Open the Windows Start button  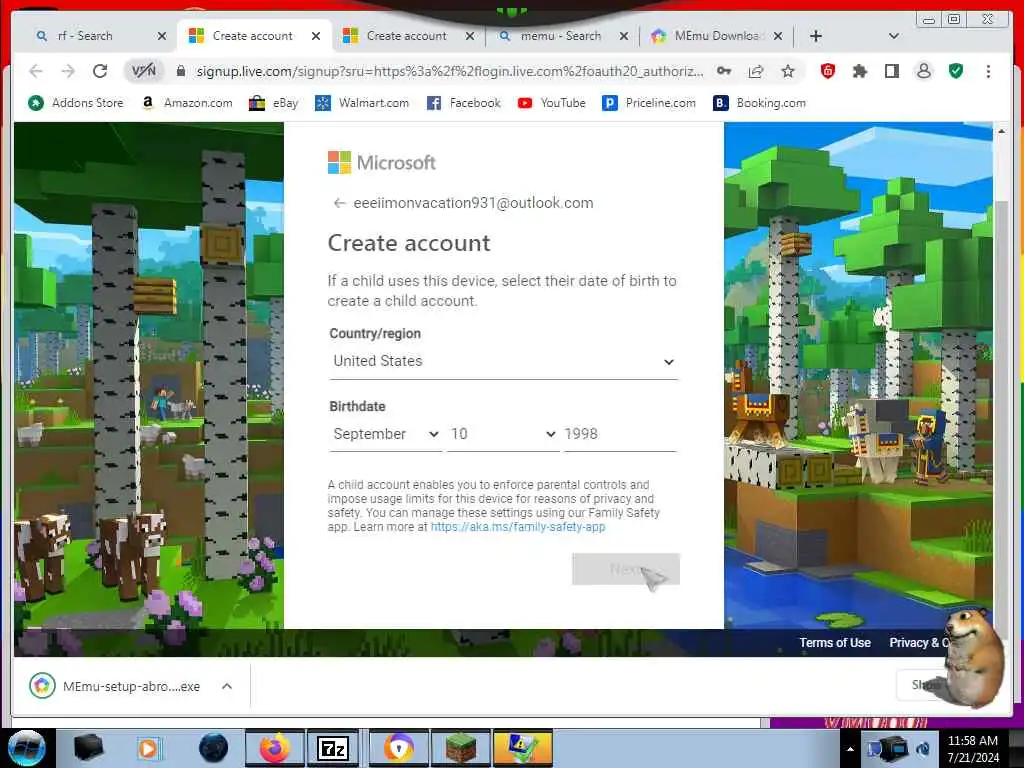[x=27, y=748]
